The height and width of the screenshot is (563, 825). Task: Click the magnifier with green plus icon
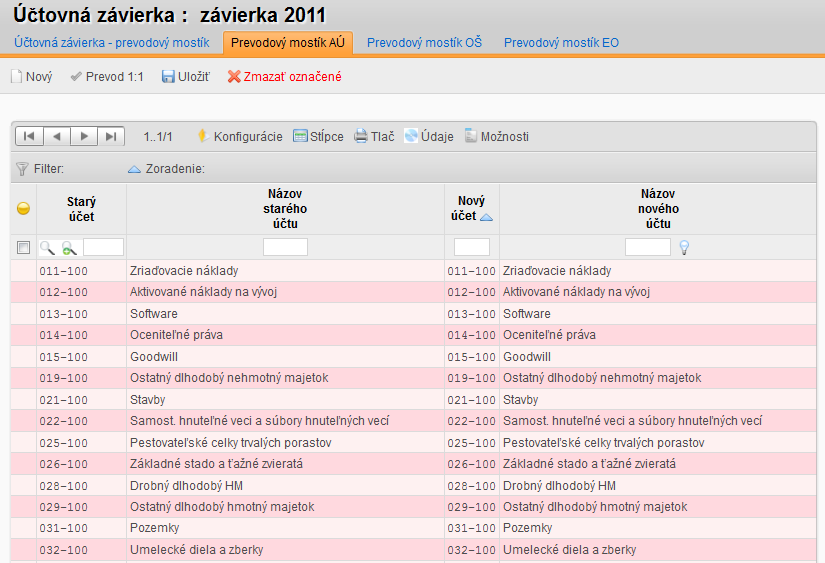(x=69, y=248)
